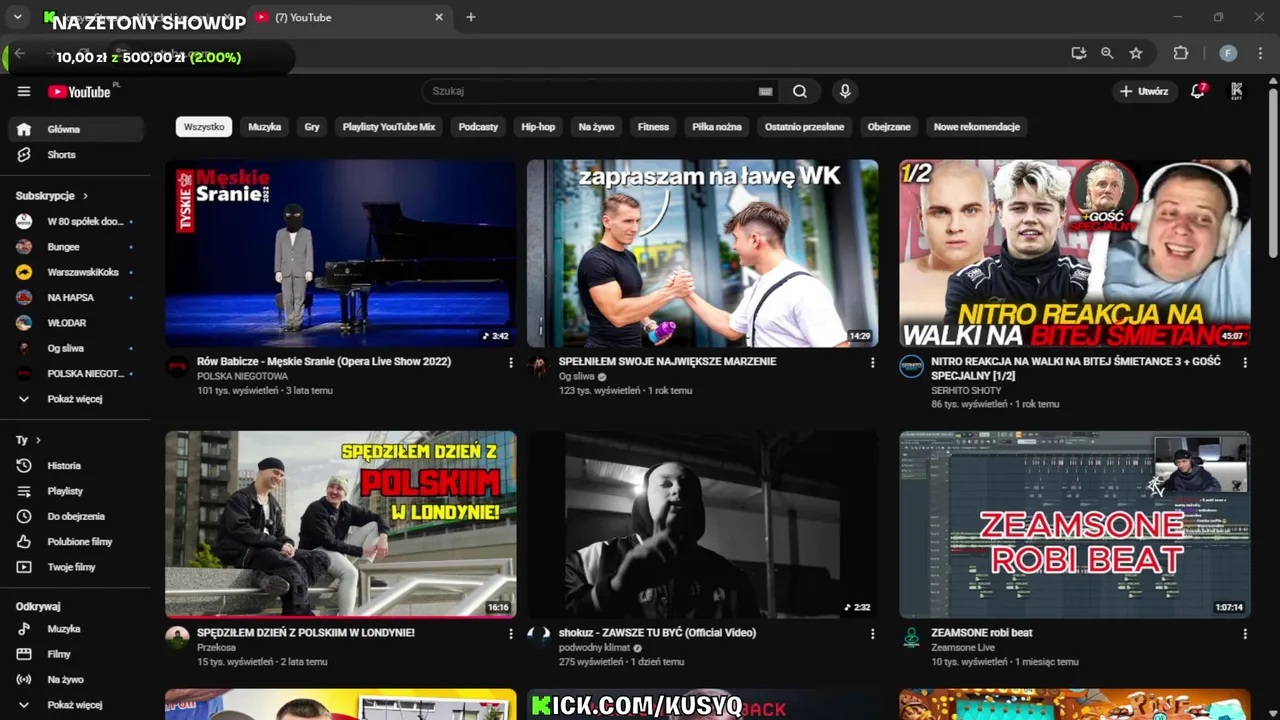Open the Og sliwa sidebar subscription

[x=78, y=348]
